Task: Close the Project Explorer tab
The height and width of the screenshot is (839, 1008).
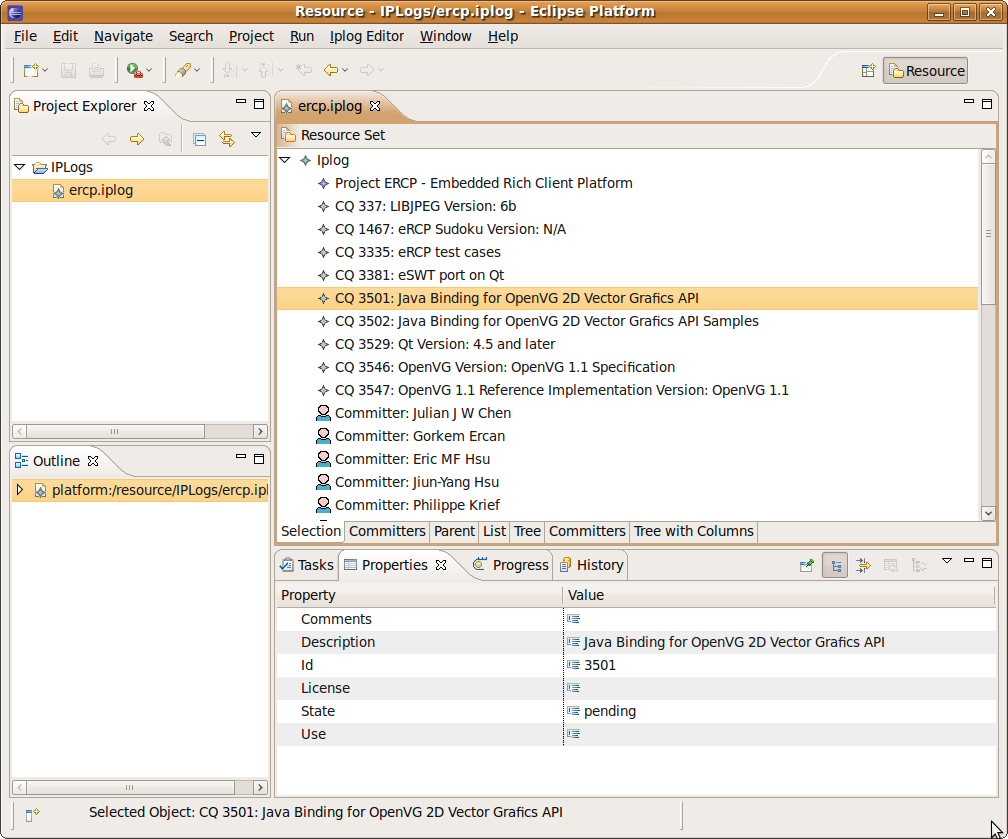Action: coord(149,106)
